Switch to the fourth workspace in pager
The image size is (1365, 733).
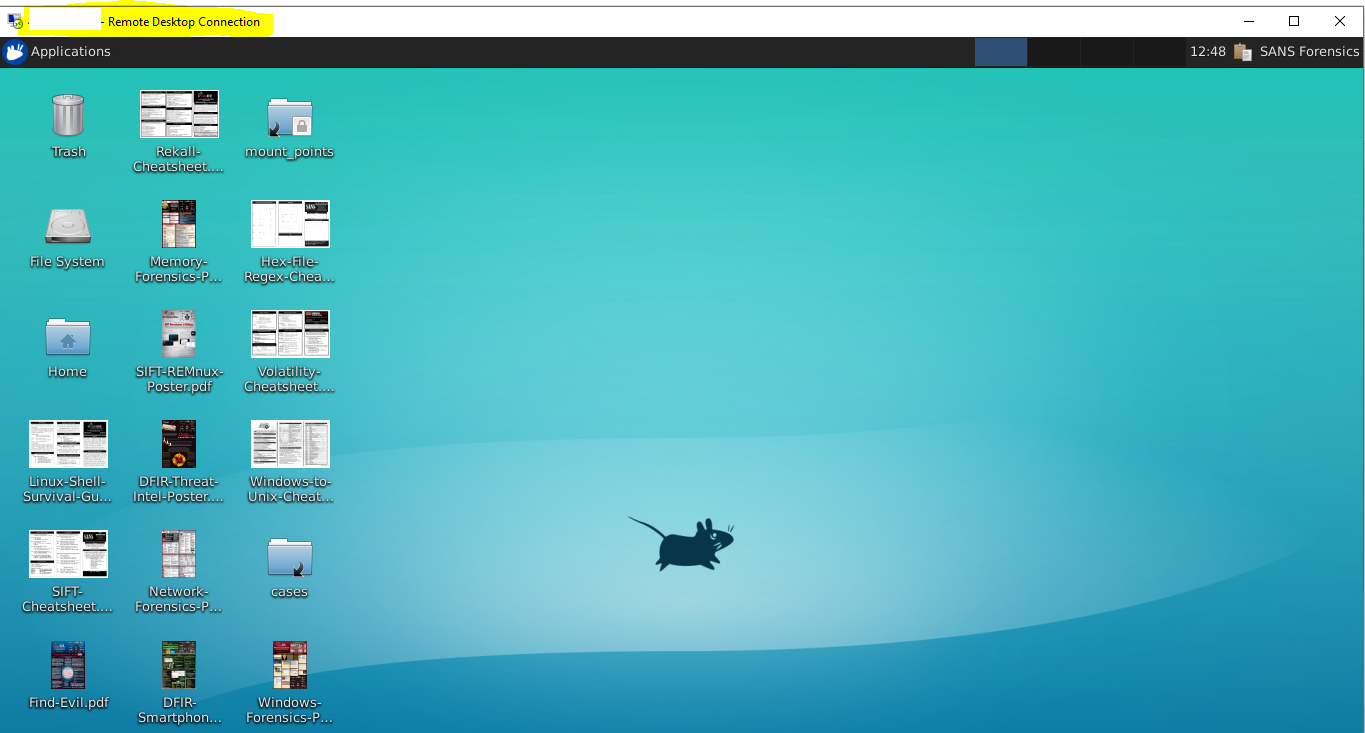[x=1159, y=52]
